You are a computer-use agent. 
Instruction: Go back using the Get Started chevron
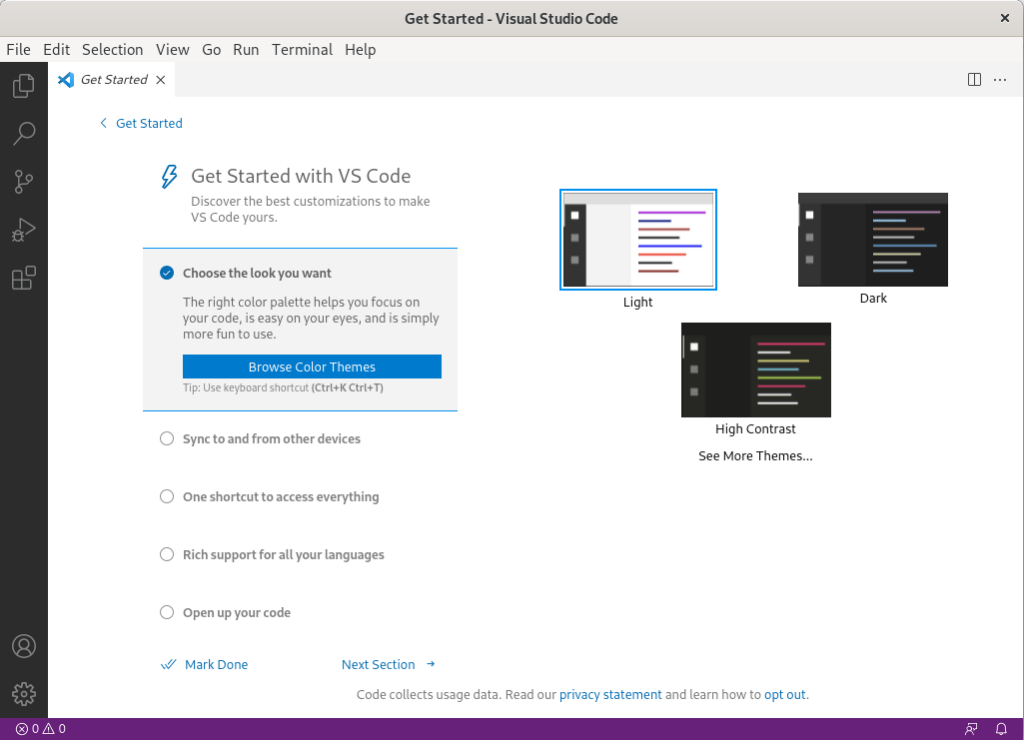[103, 123]
